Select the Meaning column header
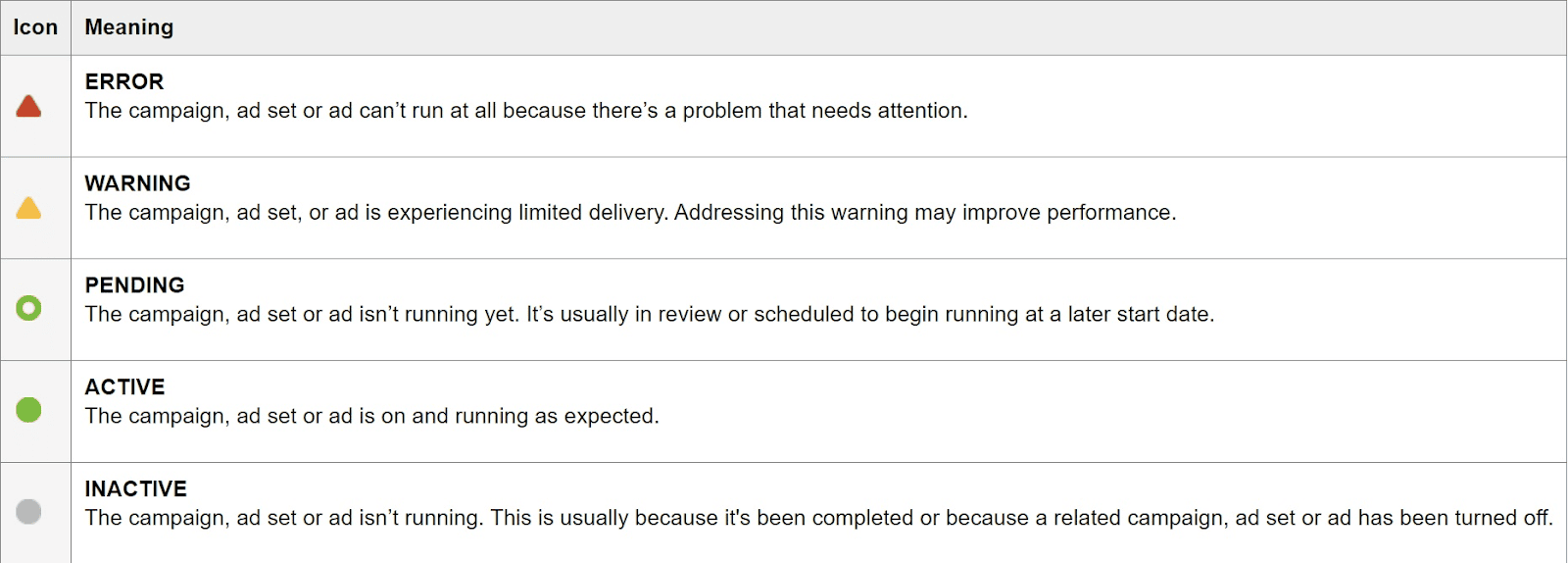The height and width of the screenshot is (563, 1568). tap(129, 27)
